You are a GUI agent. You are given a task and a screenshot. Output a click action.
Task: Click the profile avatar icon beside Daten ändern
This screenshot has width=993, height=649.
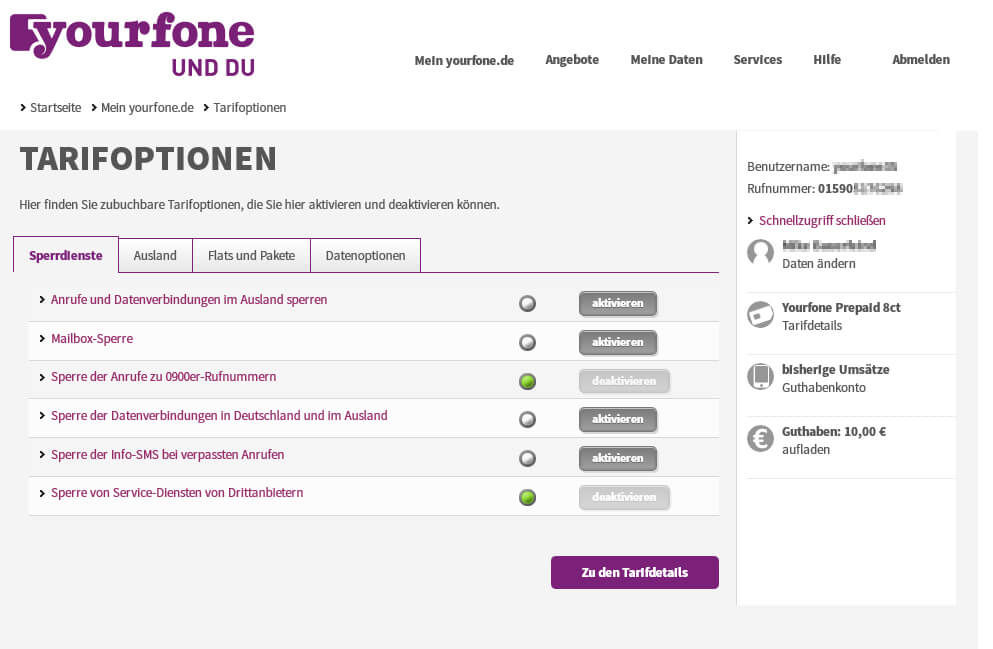click(760, 253)
